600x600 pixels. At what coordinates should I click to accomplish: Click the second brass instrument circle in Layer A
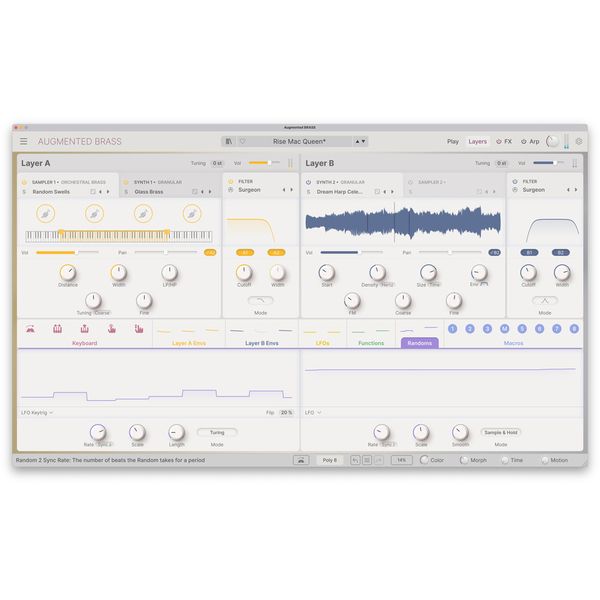[x=95, y=214]
